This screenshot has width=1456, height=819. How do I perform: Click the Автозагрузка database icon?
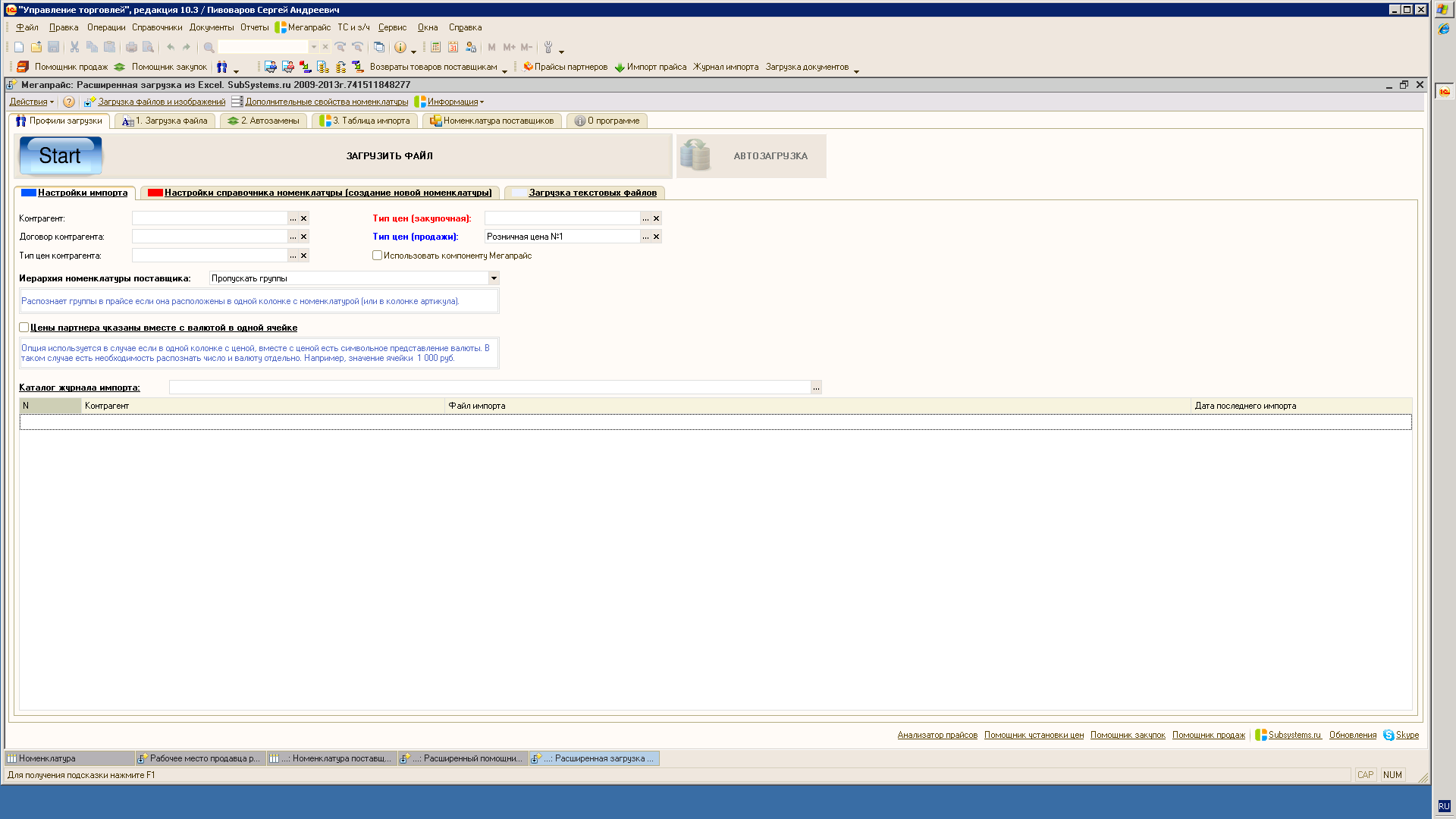(x=695, y=155)
